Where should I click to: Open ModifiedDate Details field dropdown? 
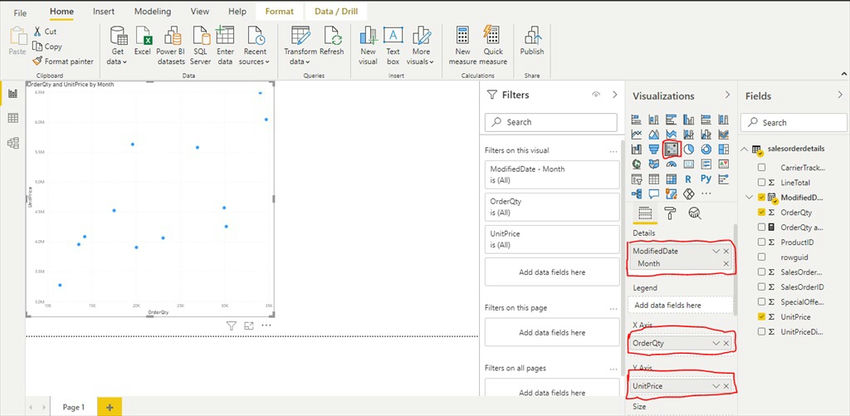(716, 251)
